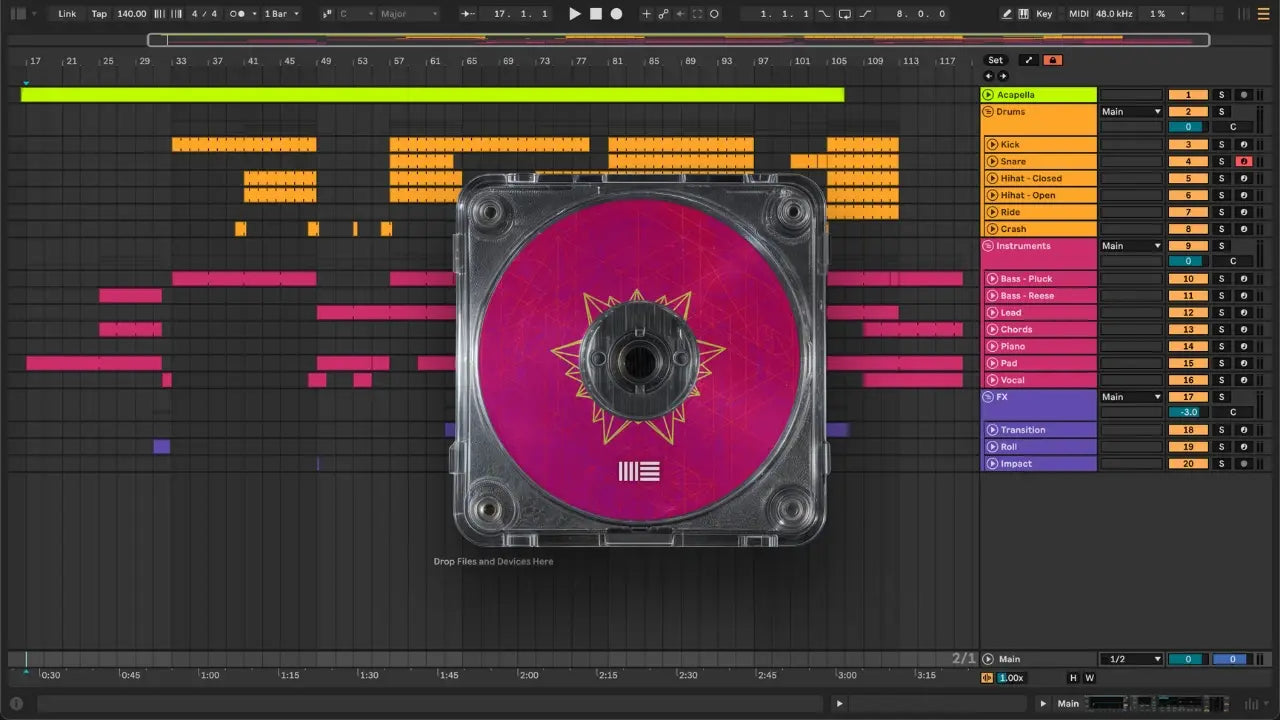Open the Drums group output Main dropdown
The image size is (1280, 720).
(1131, 112)
